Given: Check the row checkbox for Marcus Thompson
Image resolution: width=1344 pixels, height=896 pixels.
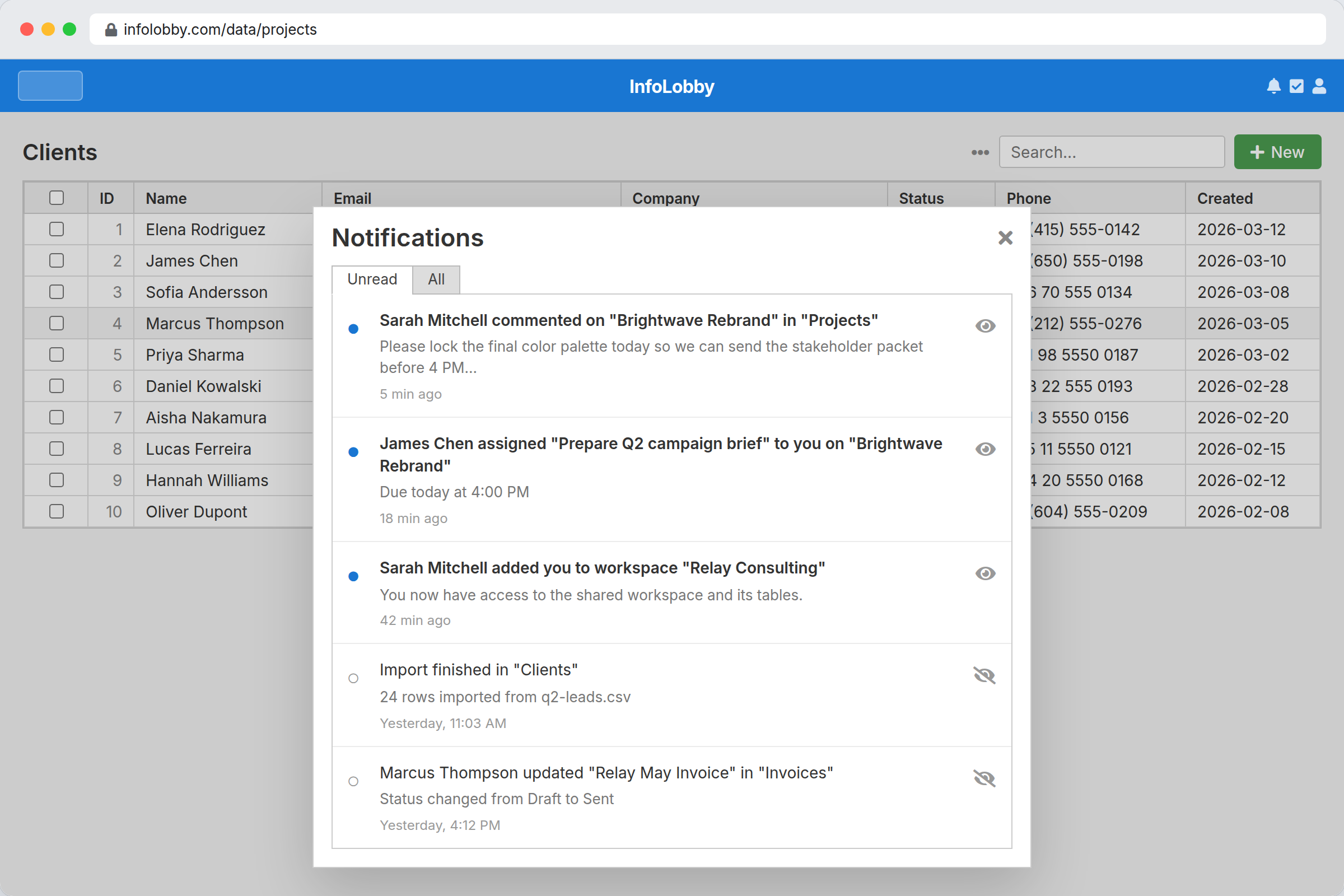Looking at the screenshot, I should click(56, 323).
